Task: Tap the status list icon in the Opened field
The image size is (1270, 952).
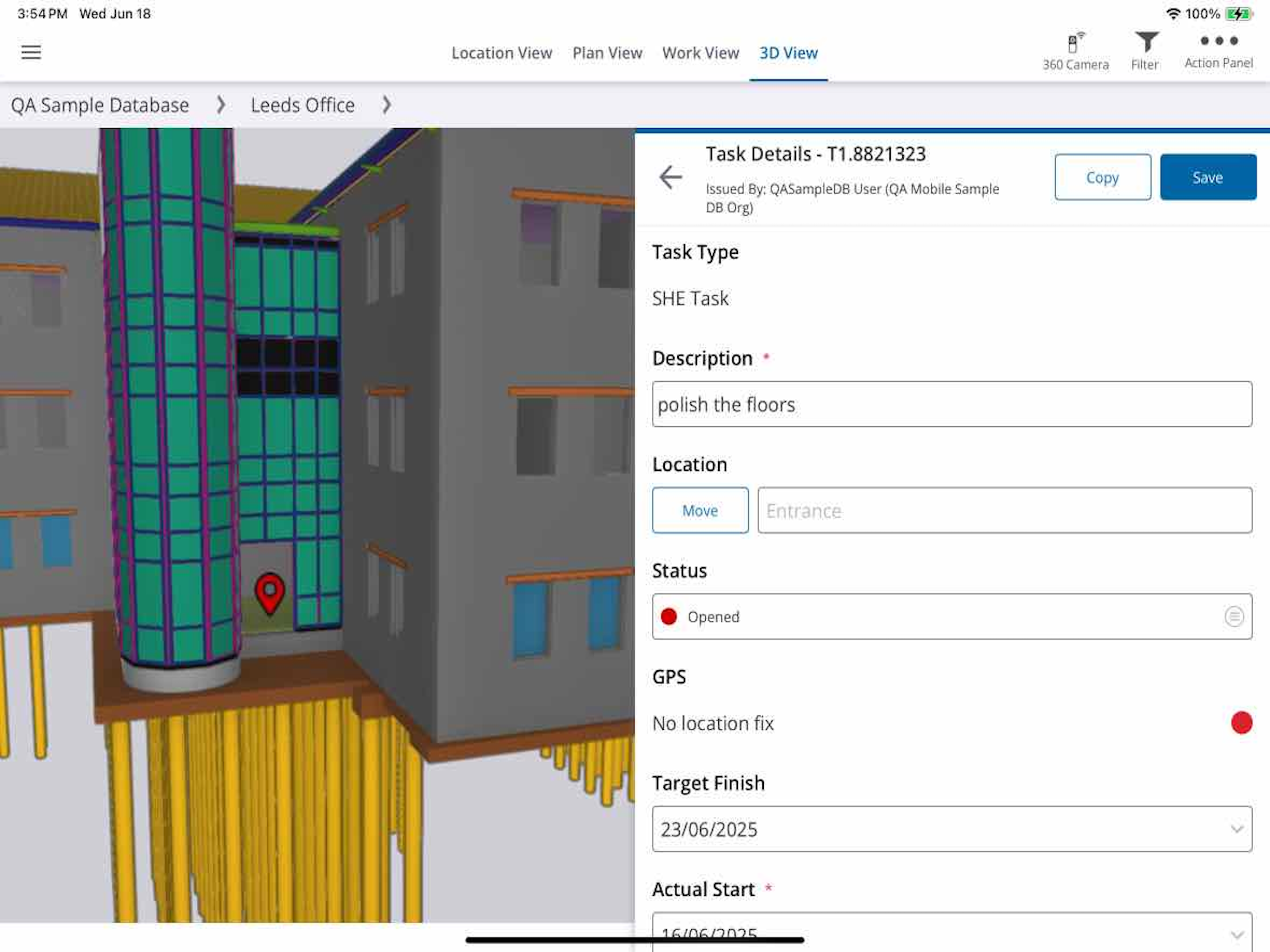Action: coord(1233,617)
